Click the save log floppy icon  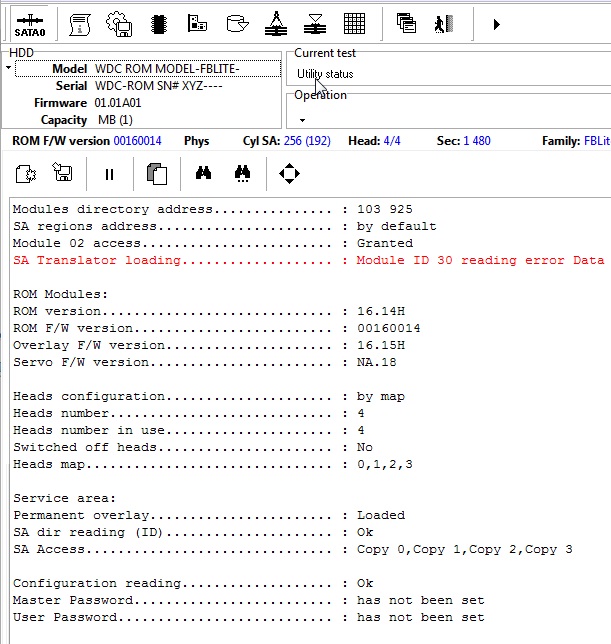click(62, 172)
